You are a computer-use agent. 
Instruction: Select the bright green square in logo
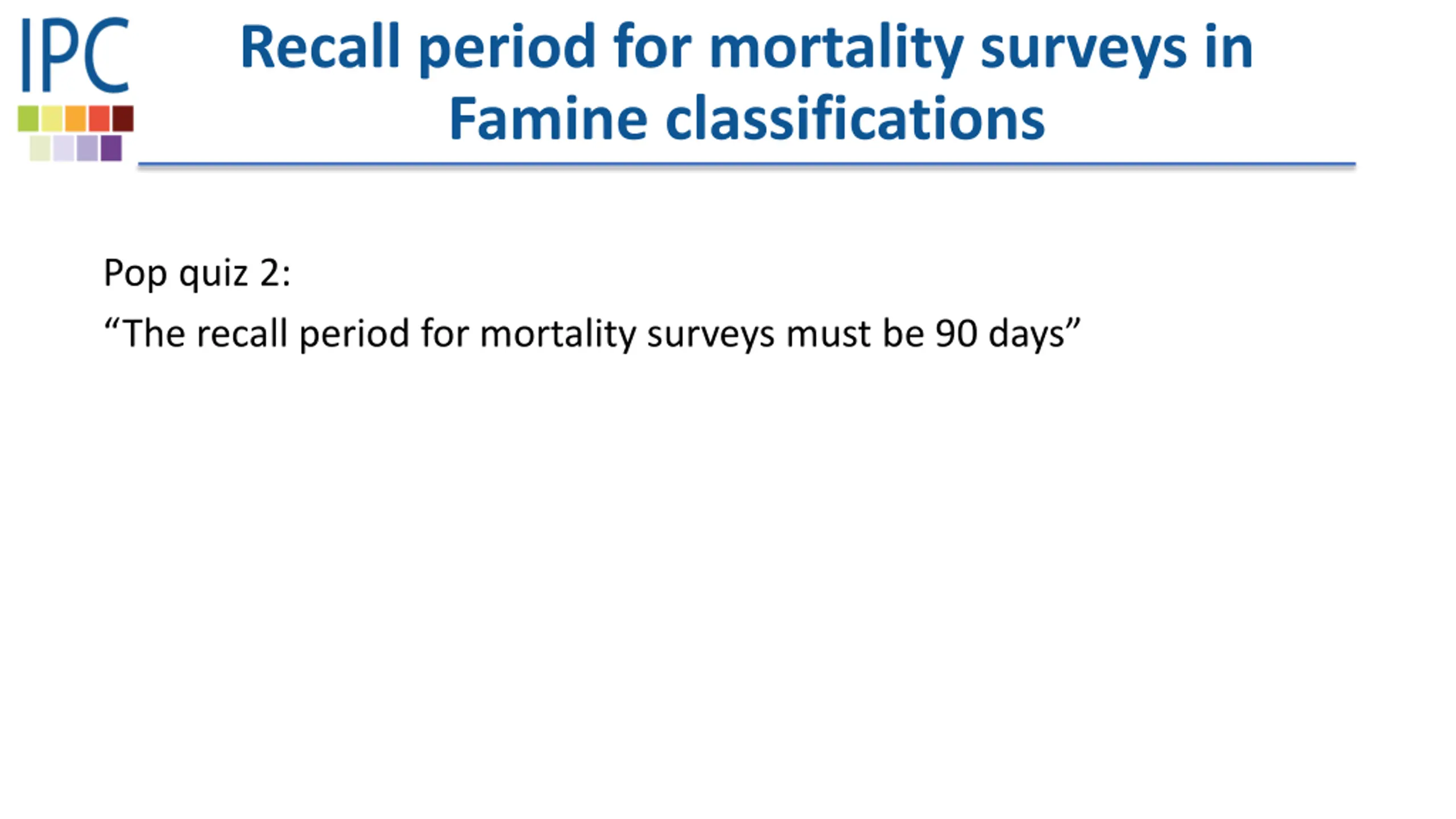[x=28, y=118]
